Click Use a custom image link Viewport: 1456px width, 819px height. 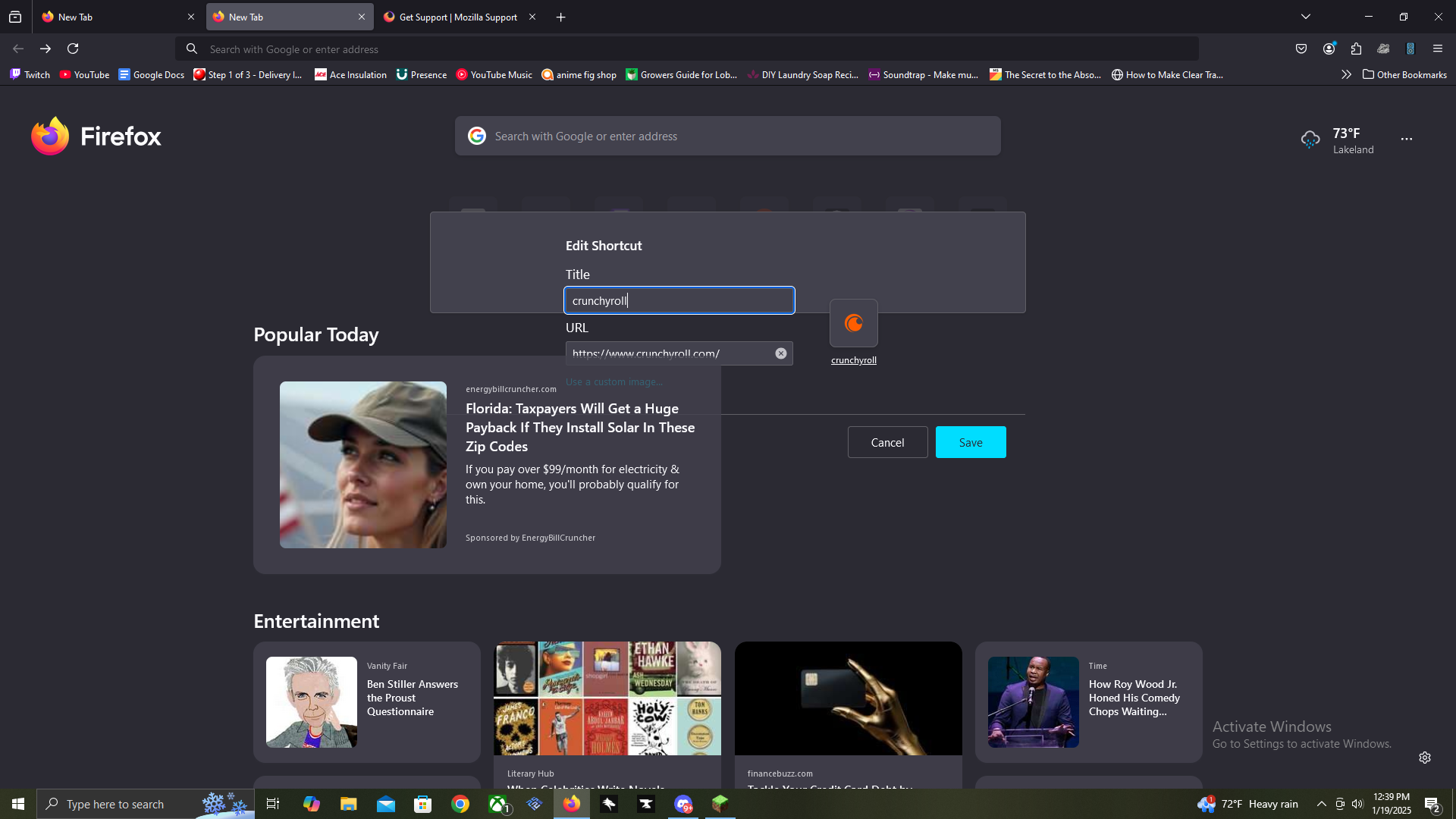[x=614, y=381]
